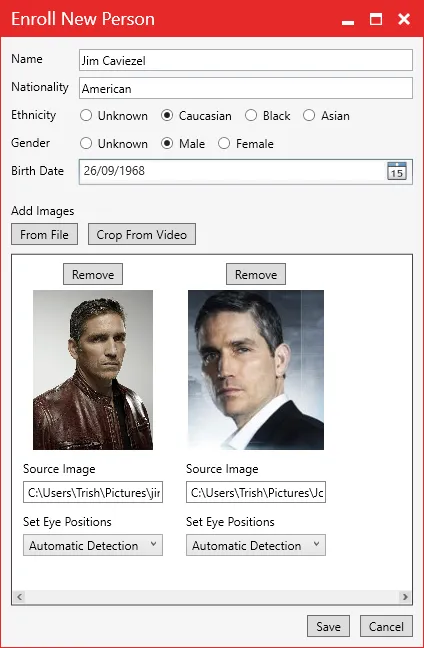Click the horizontal scrollbar right arrow
The width and height of the screenshot is (424, 648).
coord(405,597)
